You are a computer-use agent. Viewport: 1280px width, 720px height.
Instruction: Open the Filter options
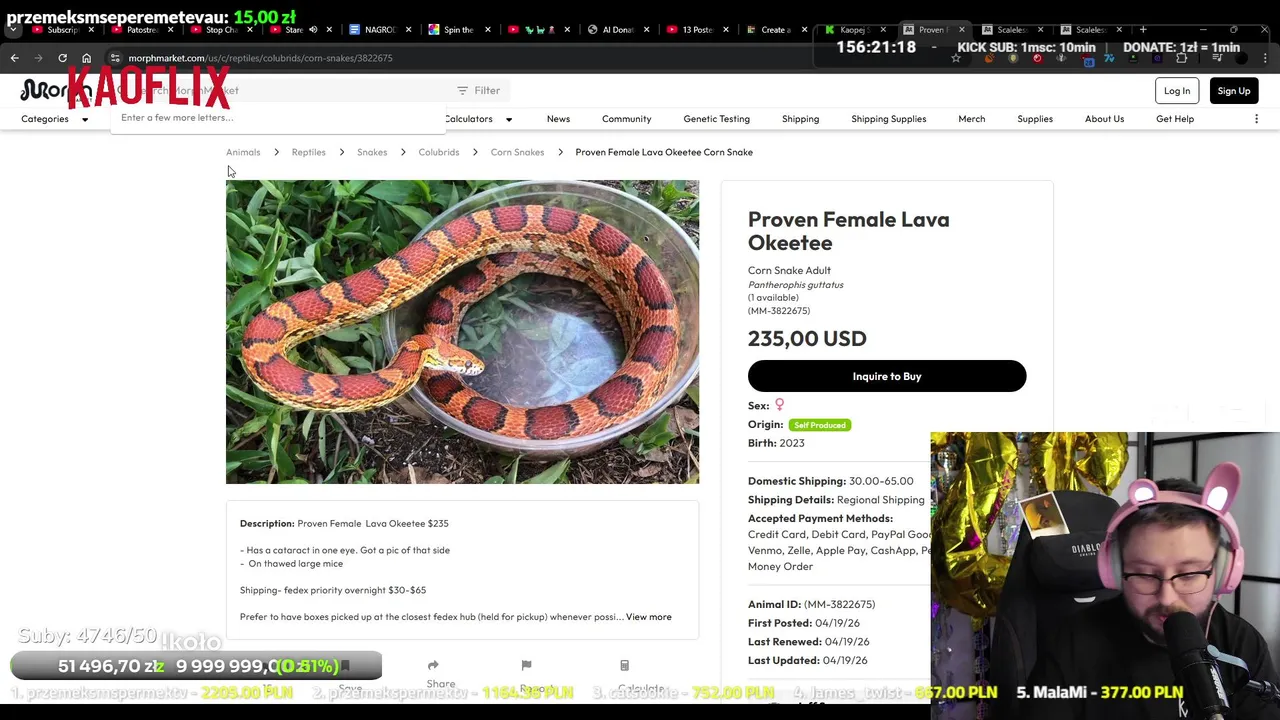point(478,90)
